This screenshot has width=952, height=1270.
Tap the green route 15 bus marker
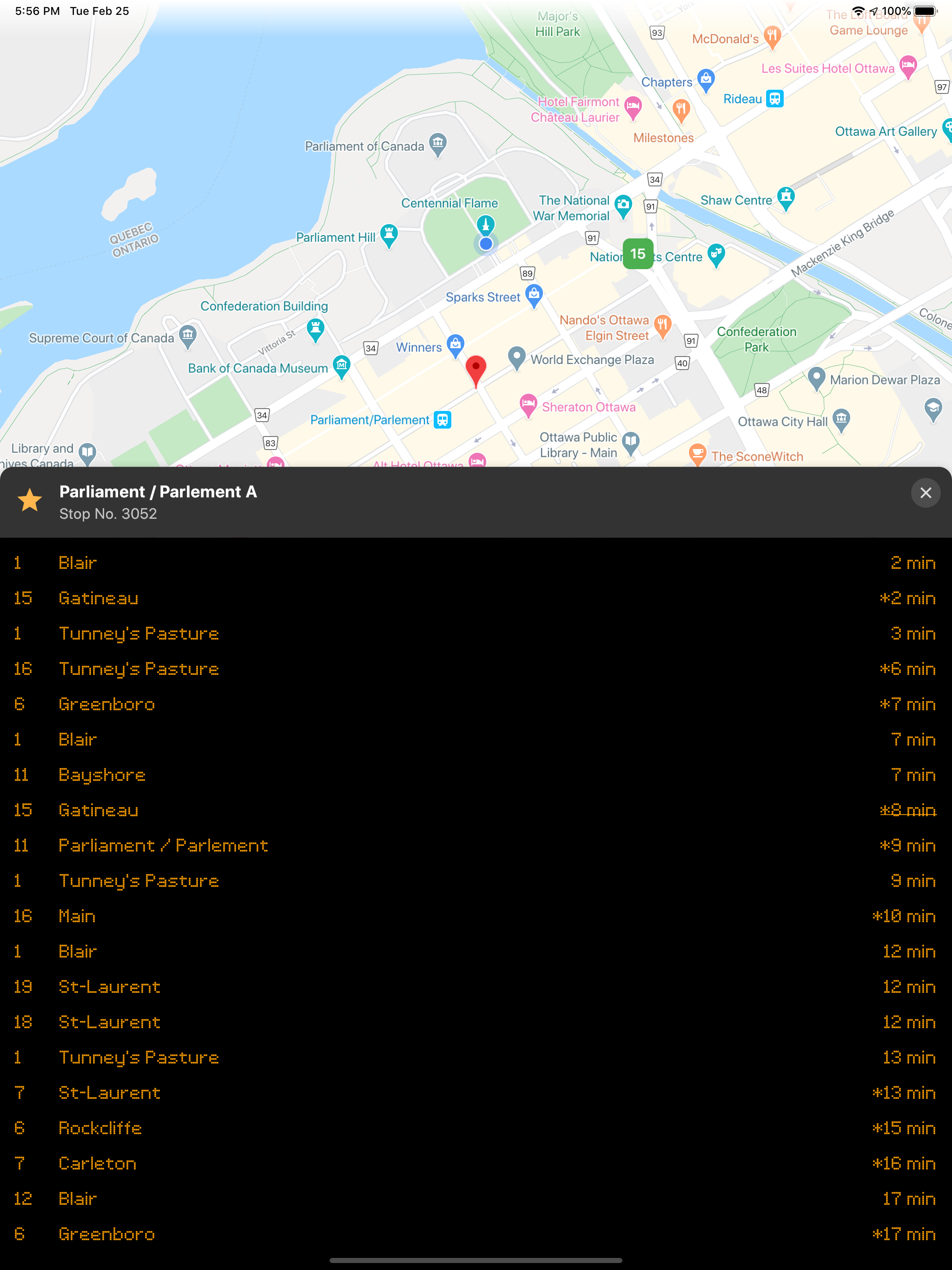pos(637,254)
